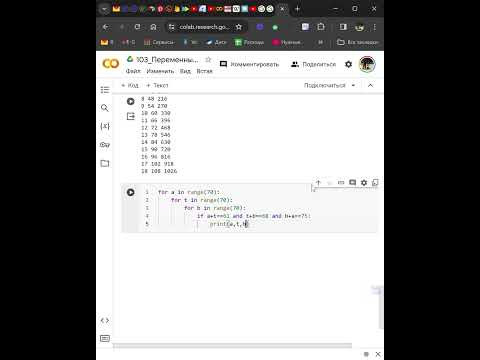Go back in the browser
This screenshot has height=360, width=480.
point(106,27)
